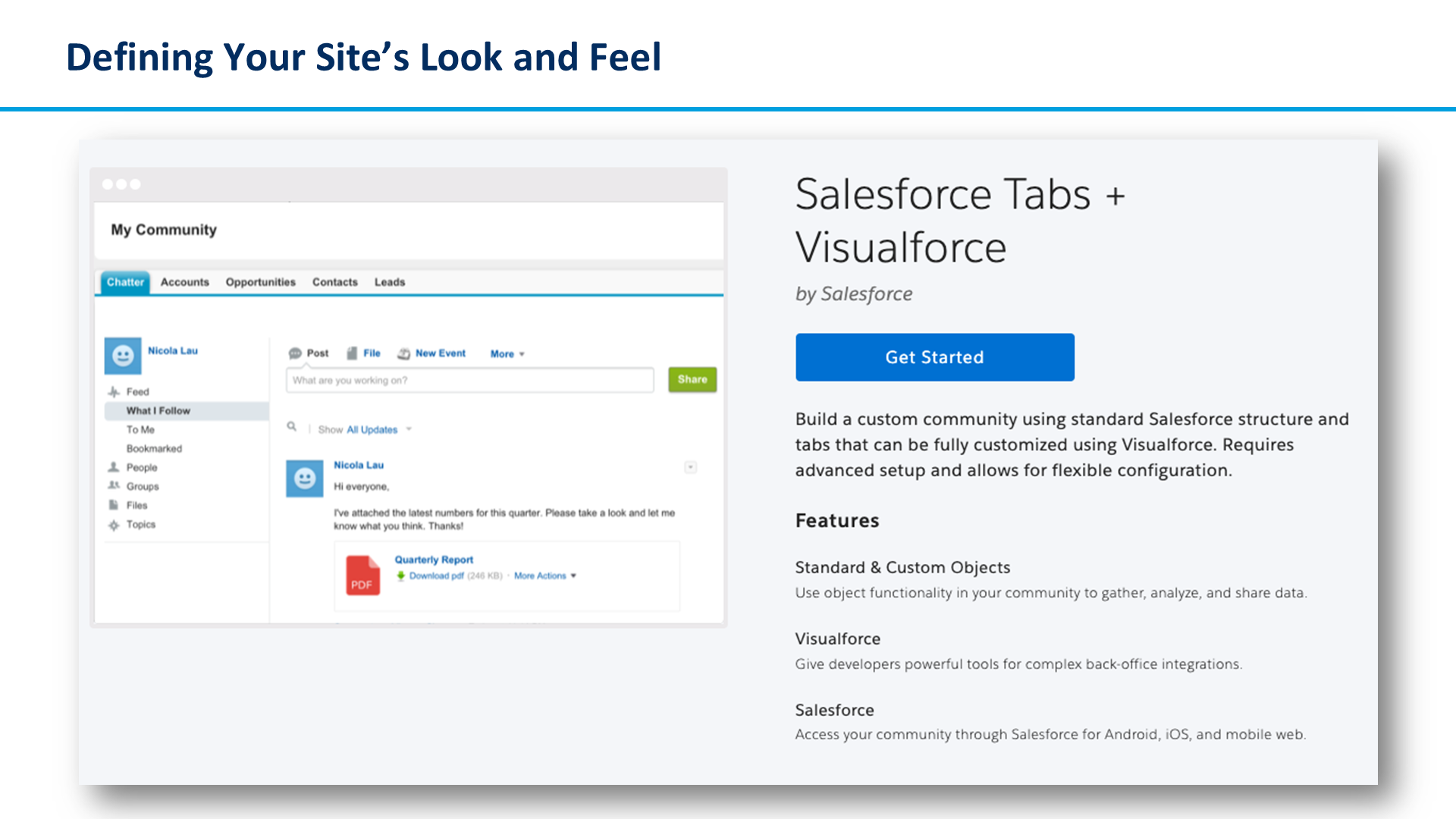Screen dimensions: 1456x819
Task: Click the 'by Salesforce' author text
Action: click(854, 294)
